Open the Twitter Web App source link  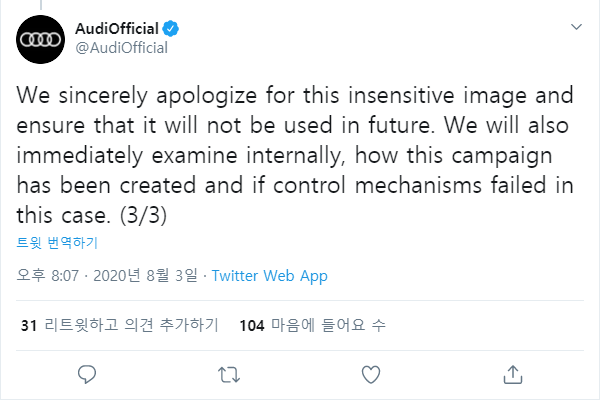pyautogui.click(x=269, y=276)
